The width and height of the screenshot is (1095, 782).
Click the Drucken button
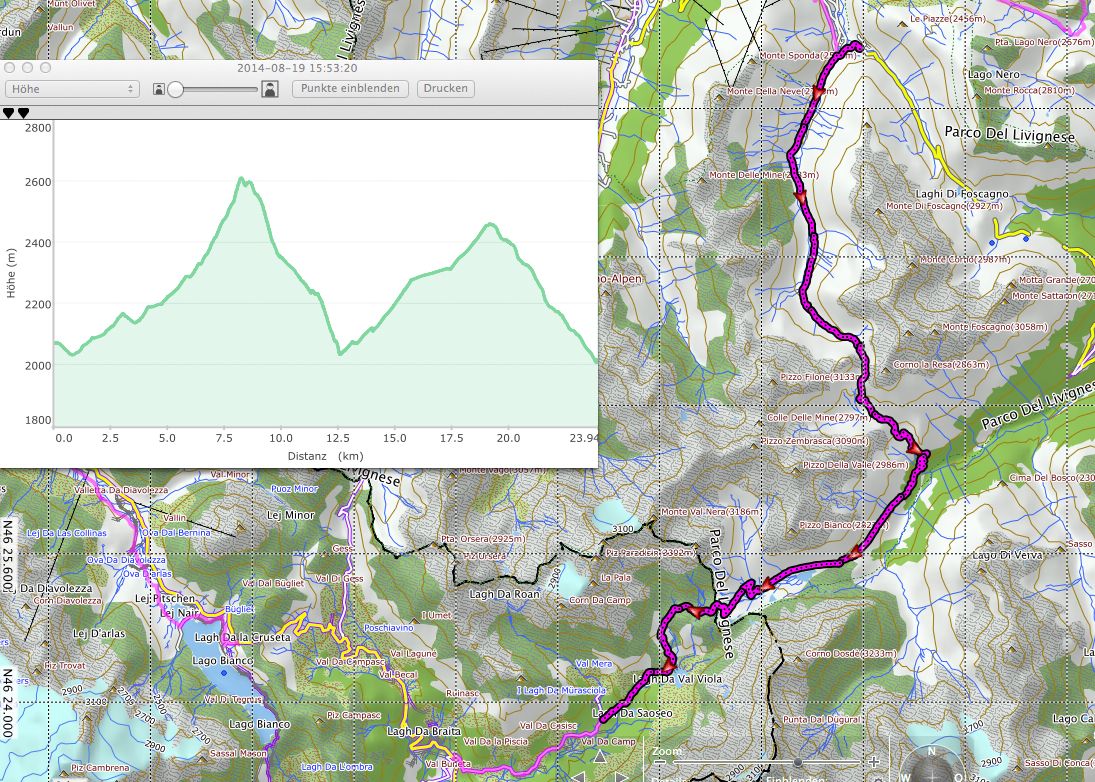(x=446, y=89)
